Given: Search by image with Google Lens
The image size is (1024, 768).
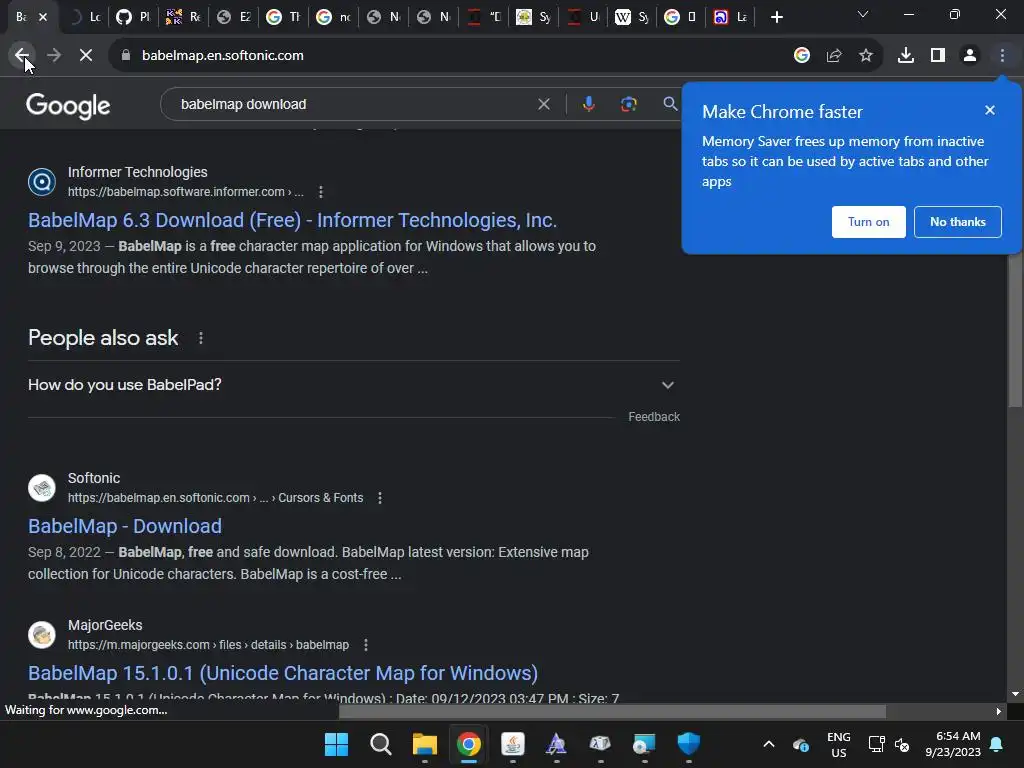Looking at the screenshot, I should point(628,104).
